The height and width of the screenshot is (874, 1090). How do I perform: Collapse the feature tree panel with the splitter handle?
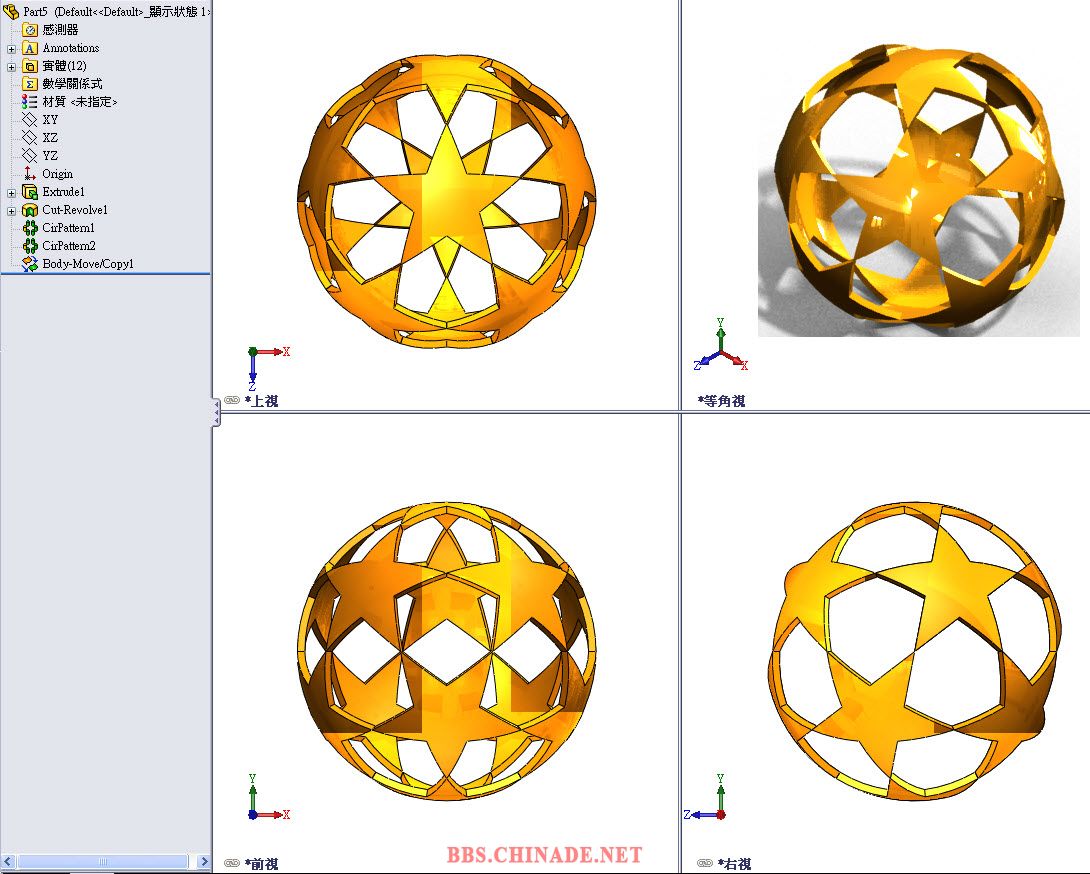pyautogui.click(x=216, y=412)
